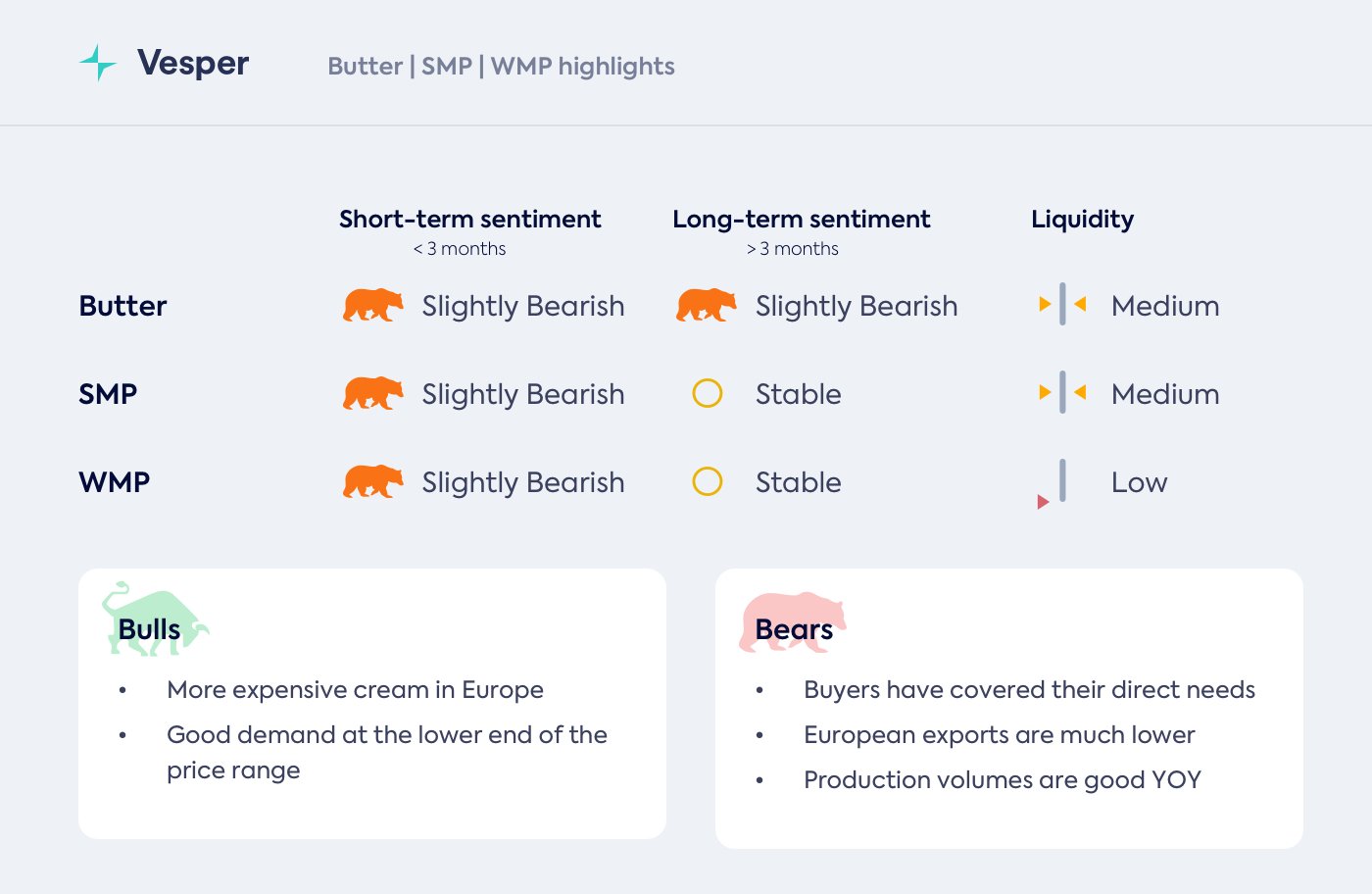Viewport: 1372px width, 894px height.
Task: Click 'European exports are much lower' bullet
Action: point(999,735)
